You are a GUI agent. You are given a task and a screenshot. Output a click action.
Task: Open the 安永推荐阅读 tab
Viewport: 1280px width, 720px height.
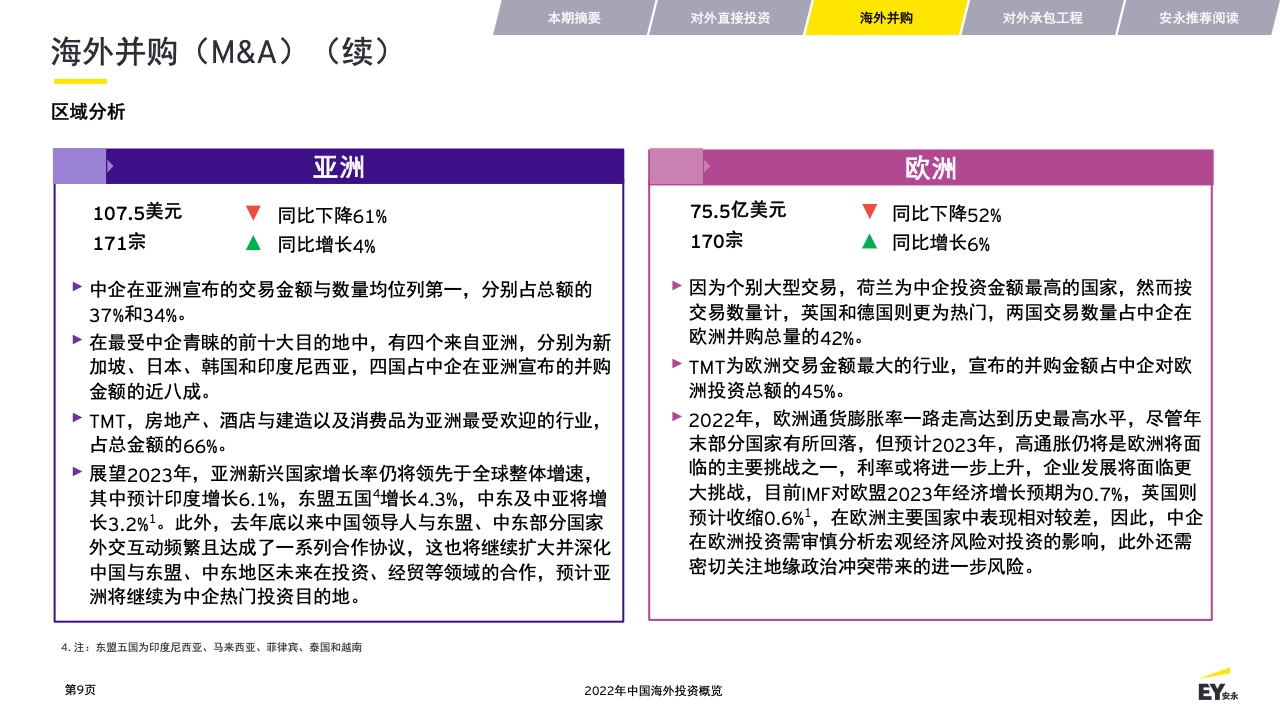[1198, 18]
